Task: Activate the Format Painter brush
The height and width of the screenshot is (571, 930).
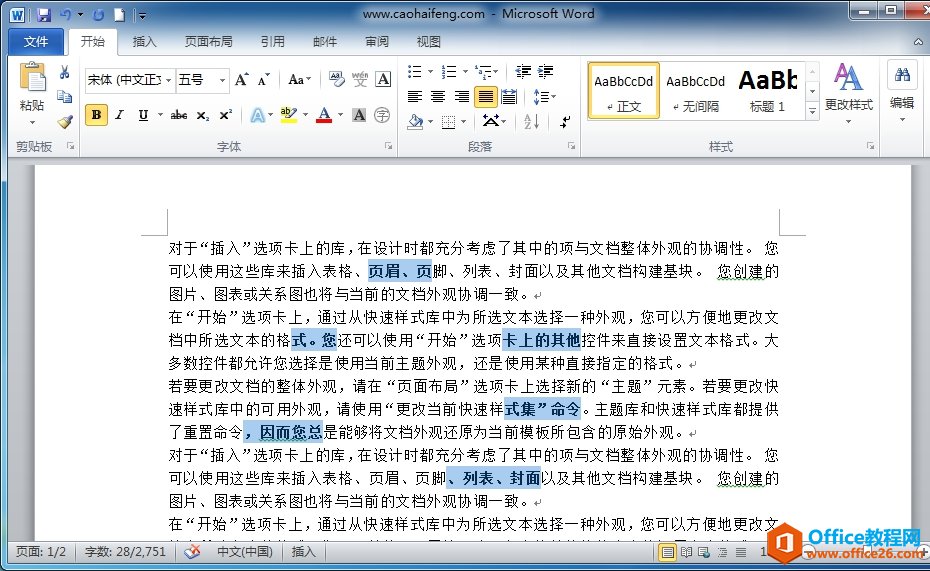Action: [x=64, y=121]
